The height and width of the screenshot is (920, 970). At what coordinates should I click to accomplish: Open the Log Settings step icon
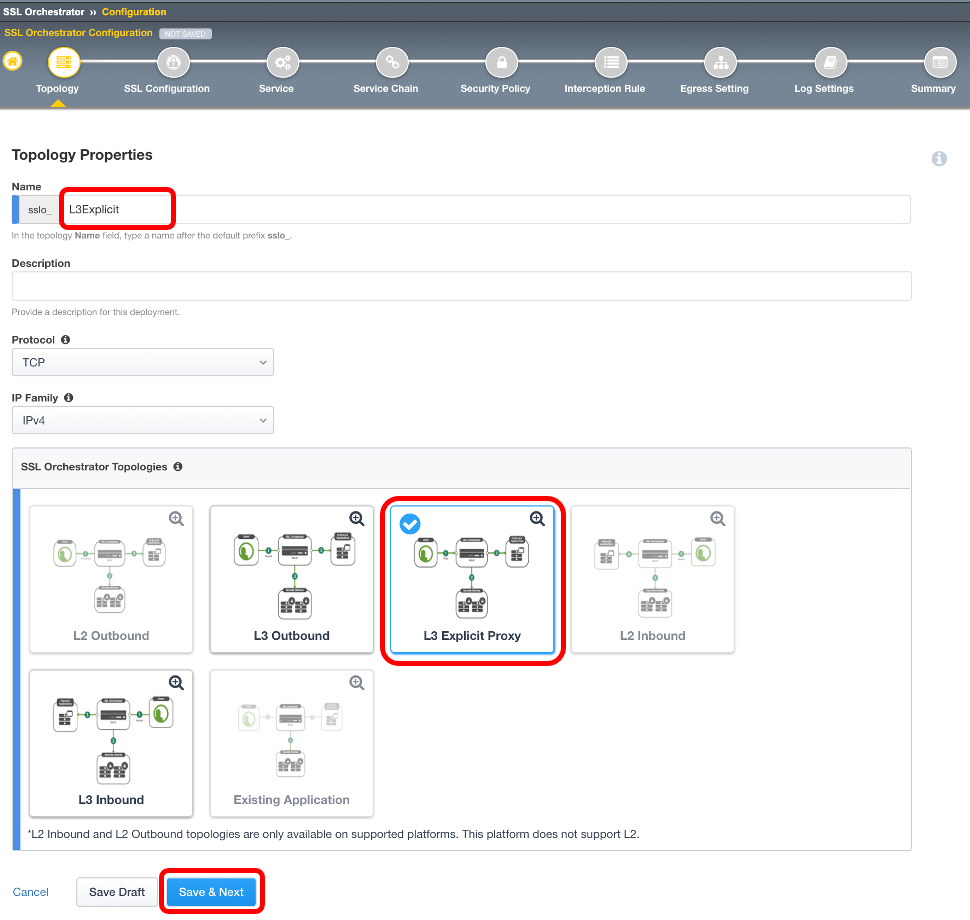[x=830, y=62]
